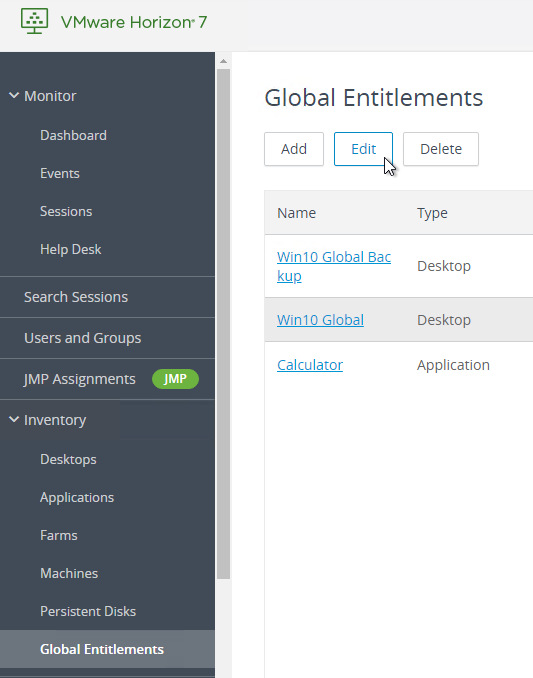This screenshot has width=533, height=678.
Task: Open JMP Assignments
Action: coord(79,379)
